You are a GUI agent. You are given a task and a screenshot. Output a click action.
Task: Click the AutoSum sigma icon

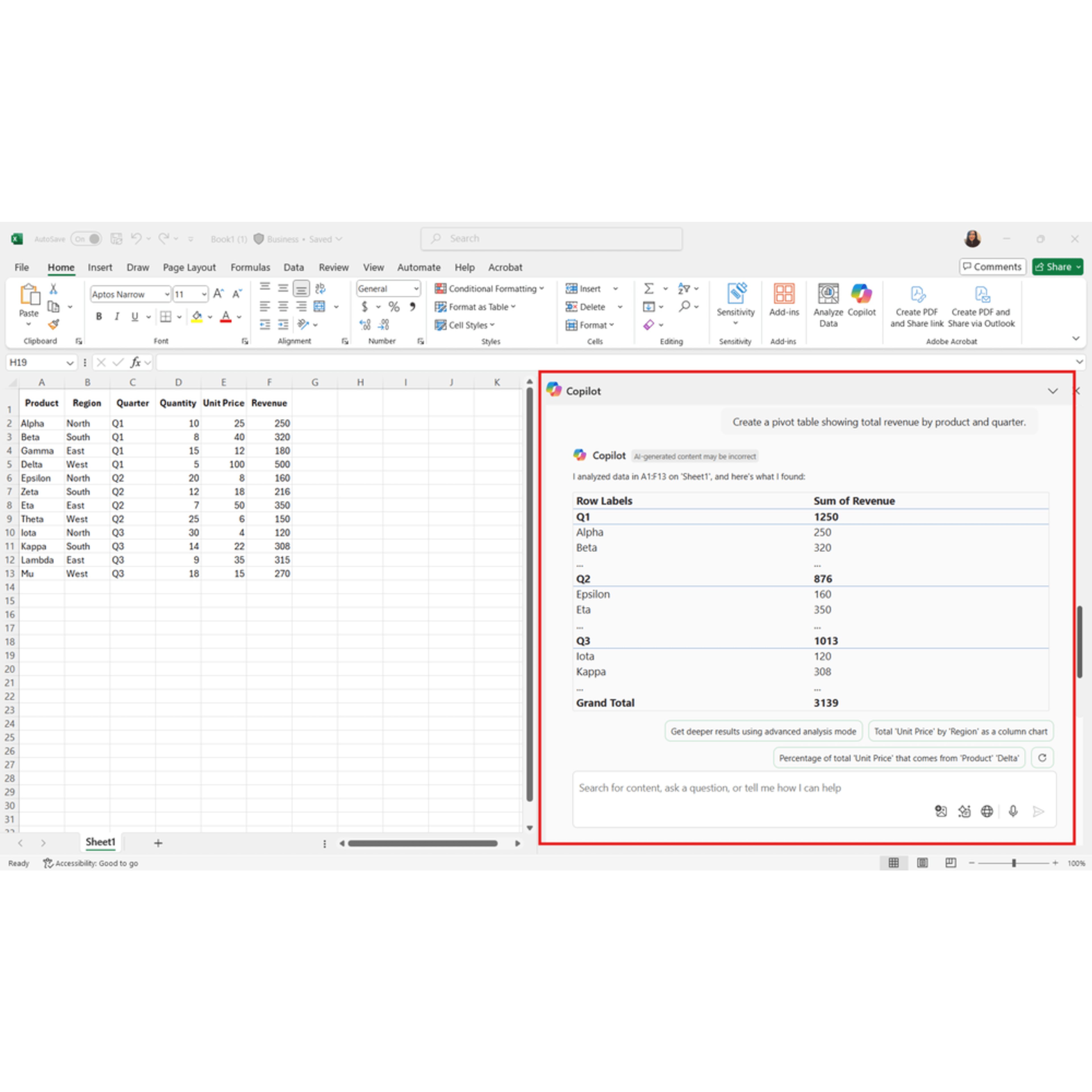coord(649,289)
